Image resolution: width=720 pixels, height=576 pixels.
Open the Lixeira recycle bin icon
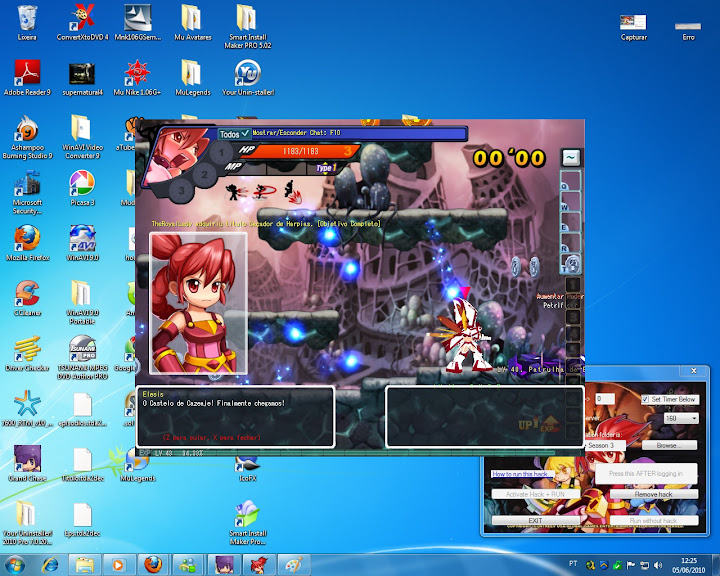[27, 23]
